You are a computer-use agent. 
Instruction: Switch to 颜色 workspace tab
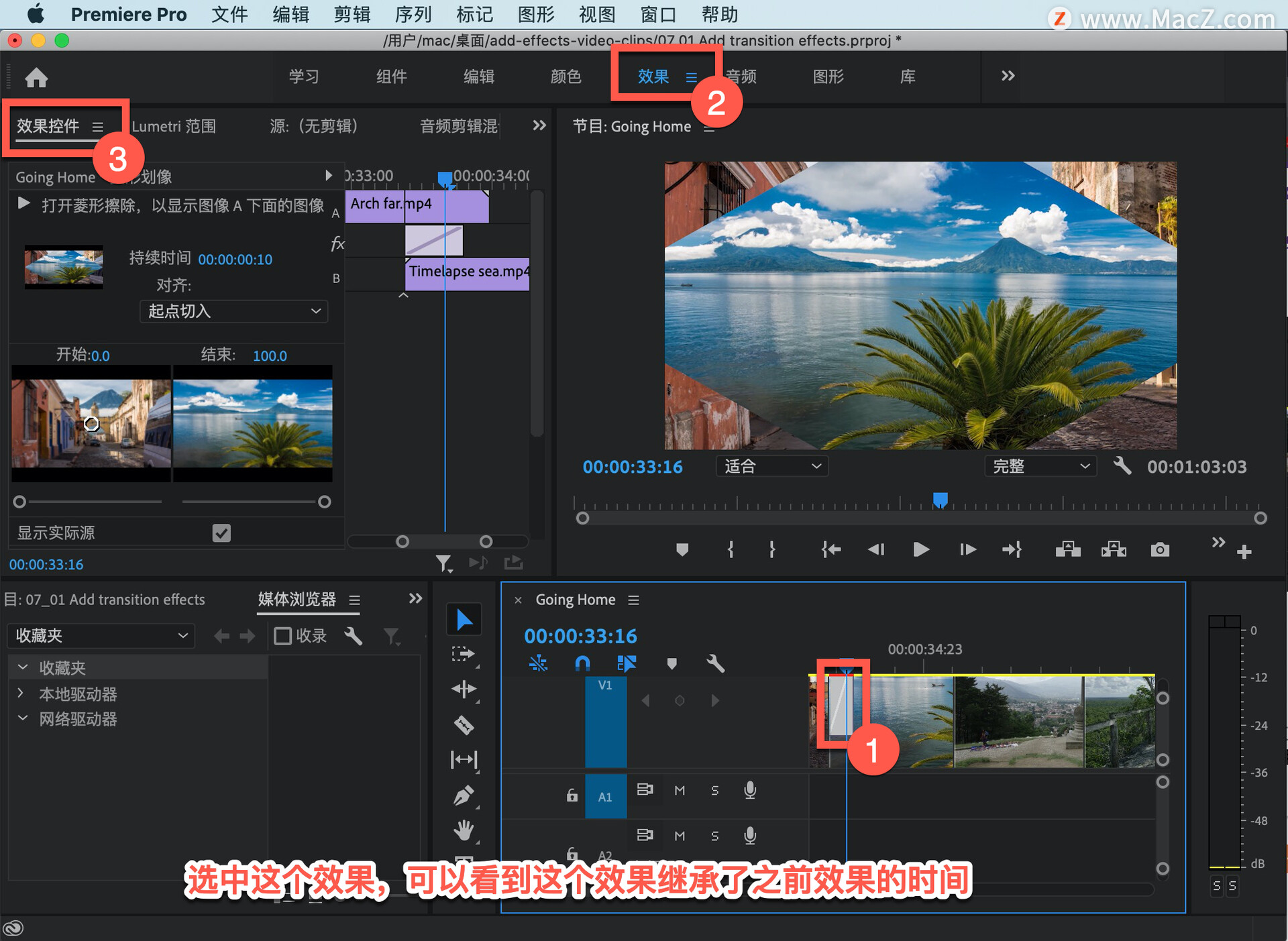click(x=566, y=76)
